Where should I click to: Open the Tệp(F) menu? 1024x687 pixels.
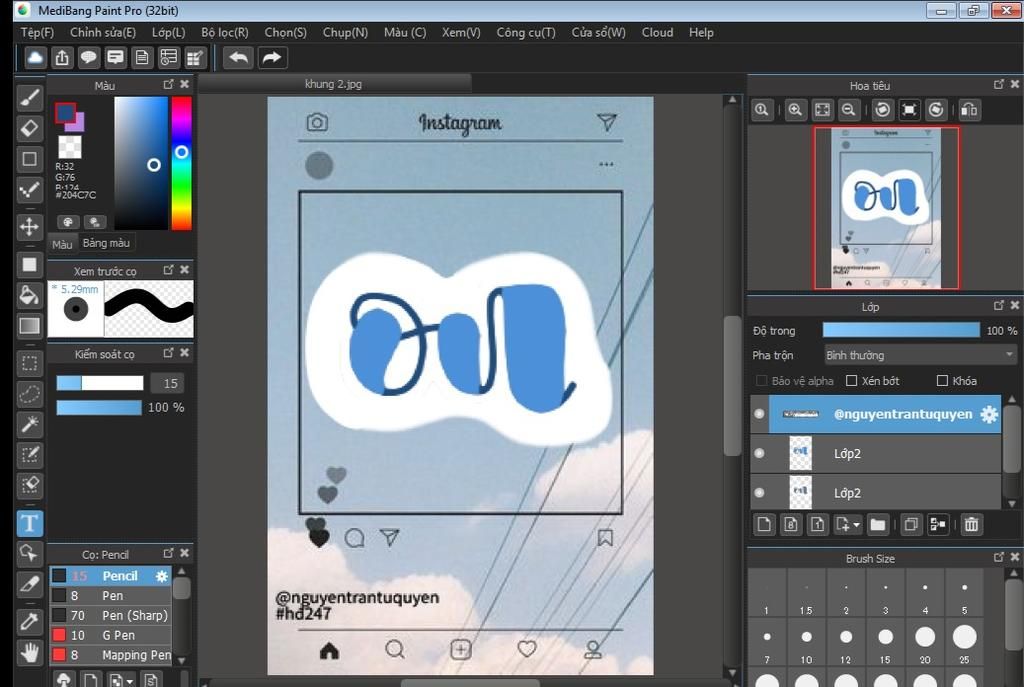tap(37, 32)
